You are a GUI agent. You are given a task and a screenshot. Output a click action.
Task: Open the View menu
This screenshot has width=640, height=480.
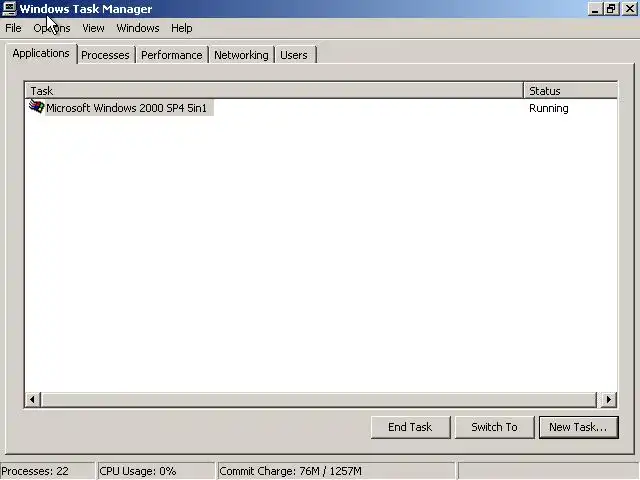[93, 28]
